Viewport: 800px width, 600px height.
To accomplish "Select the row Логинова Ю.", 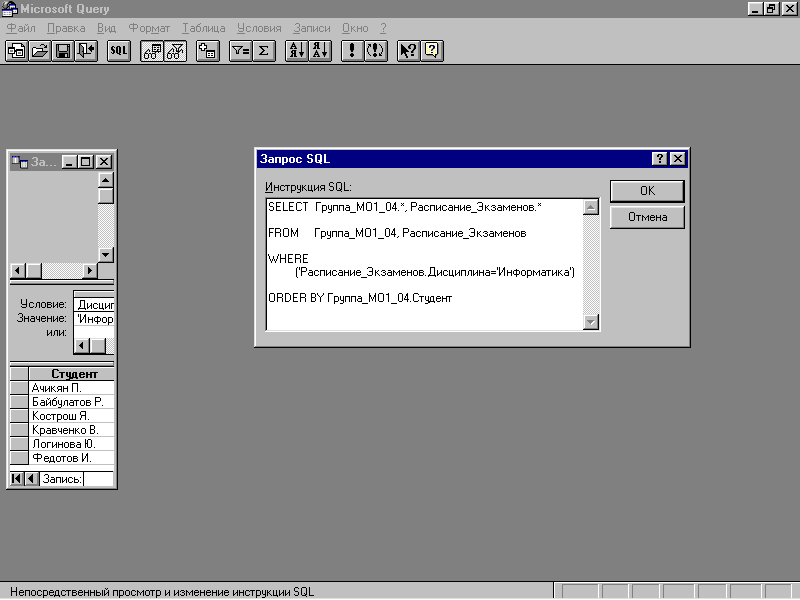I will click(x=71, y=444).
